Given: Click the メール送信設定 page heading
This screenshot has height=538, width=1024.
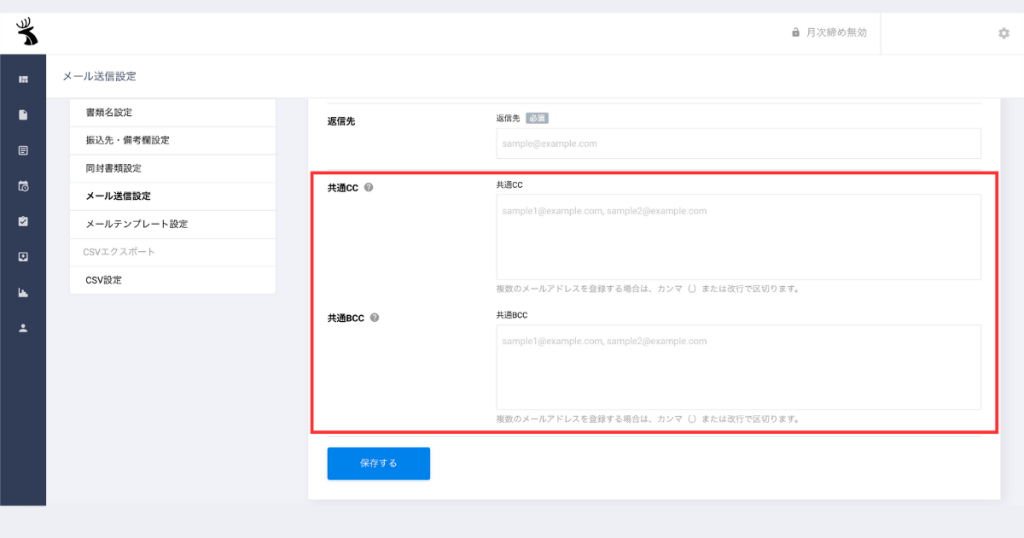Looking at the screenshot, I should [99, 76].
